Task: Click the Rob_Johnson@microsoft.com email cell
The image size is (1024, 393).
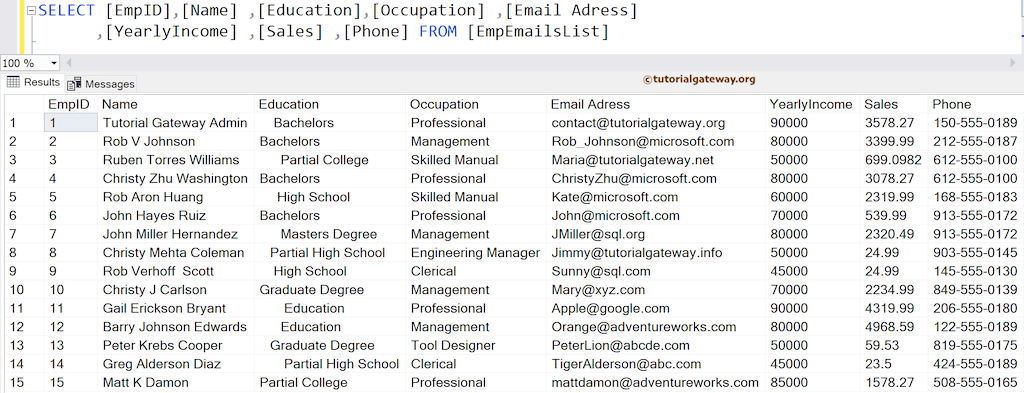Action: (x=656, y=141)
